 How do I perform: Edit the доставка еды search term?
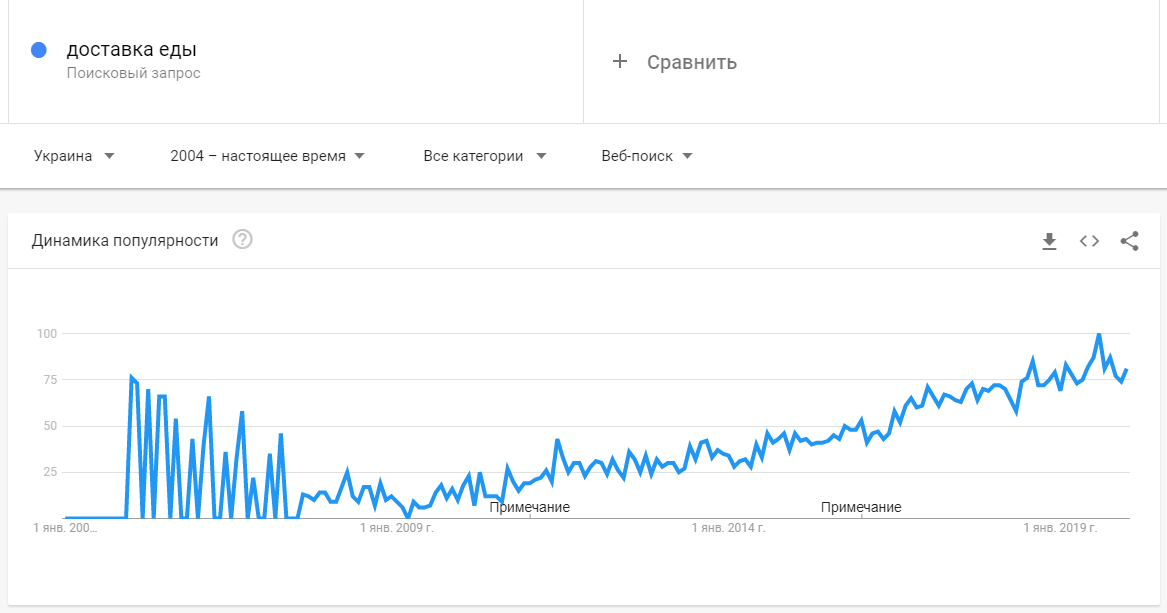pyautogui.click(x=132, y=50)
